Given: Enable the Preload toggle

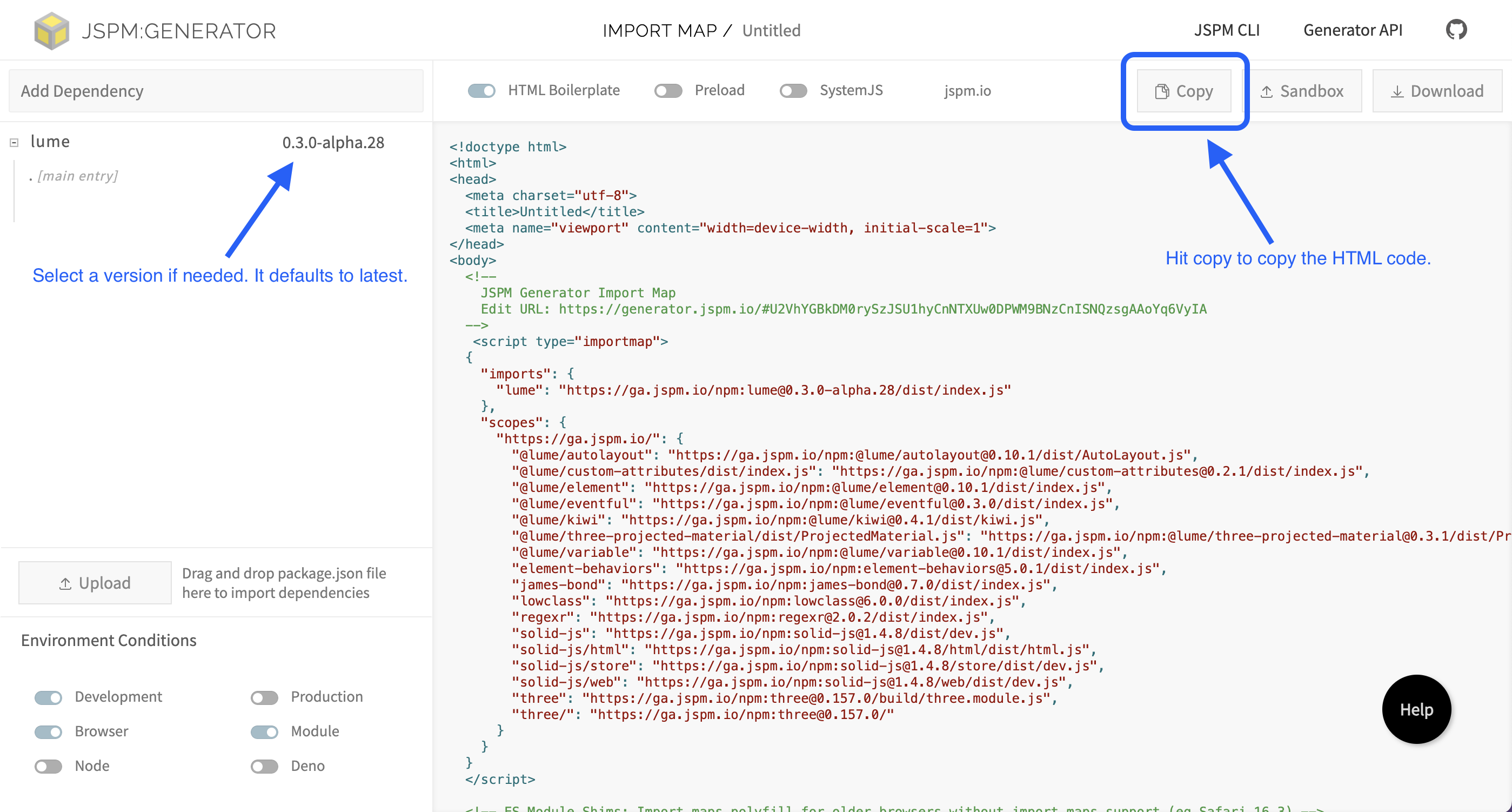Looking at the screenshot, I should click(667, 90).
